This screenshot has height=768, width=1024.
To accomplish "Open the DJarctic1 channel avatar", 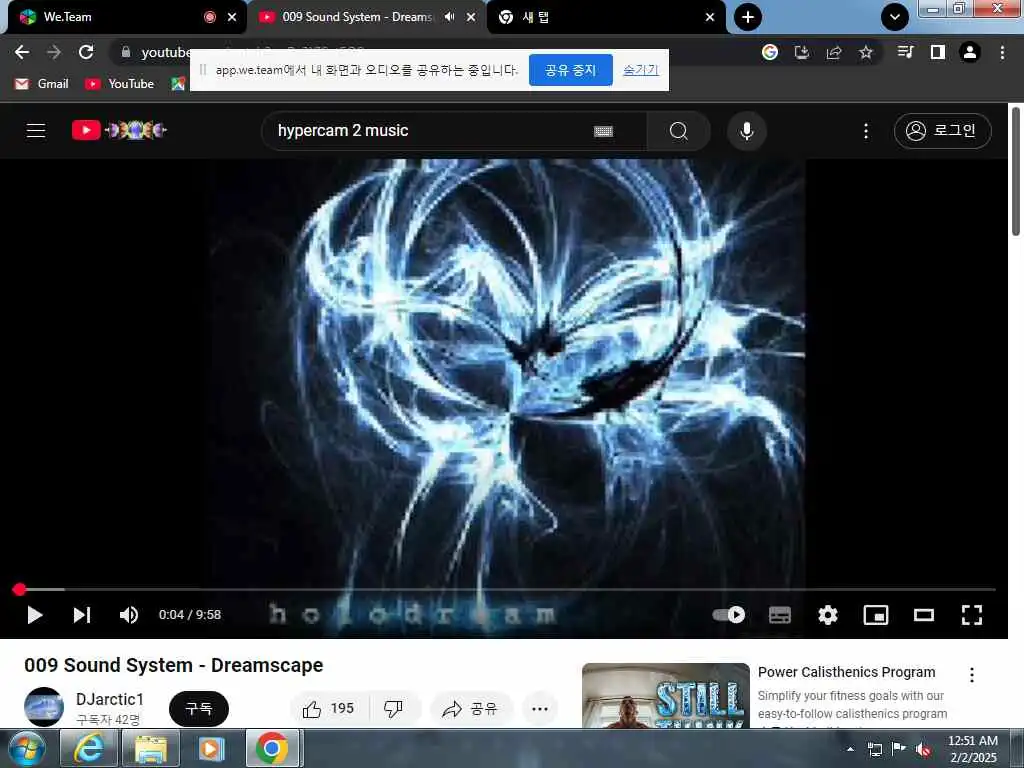I will [44, 707].
